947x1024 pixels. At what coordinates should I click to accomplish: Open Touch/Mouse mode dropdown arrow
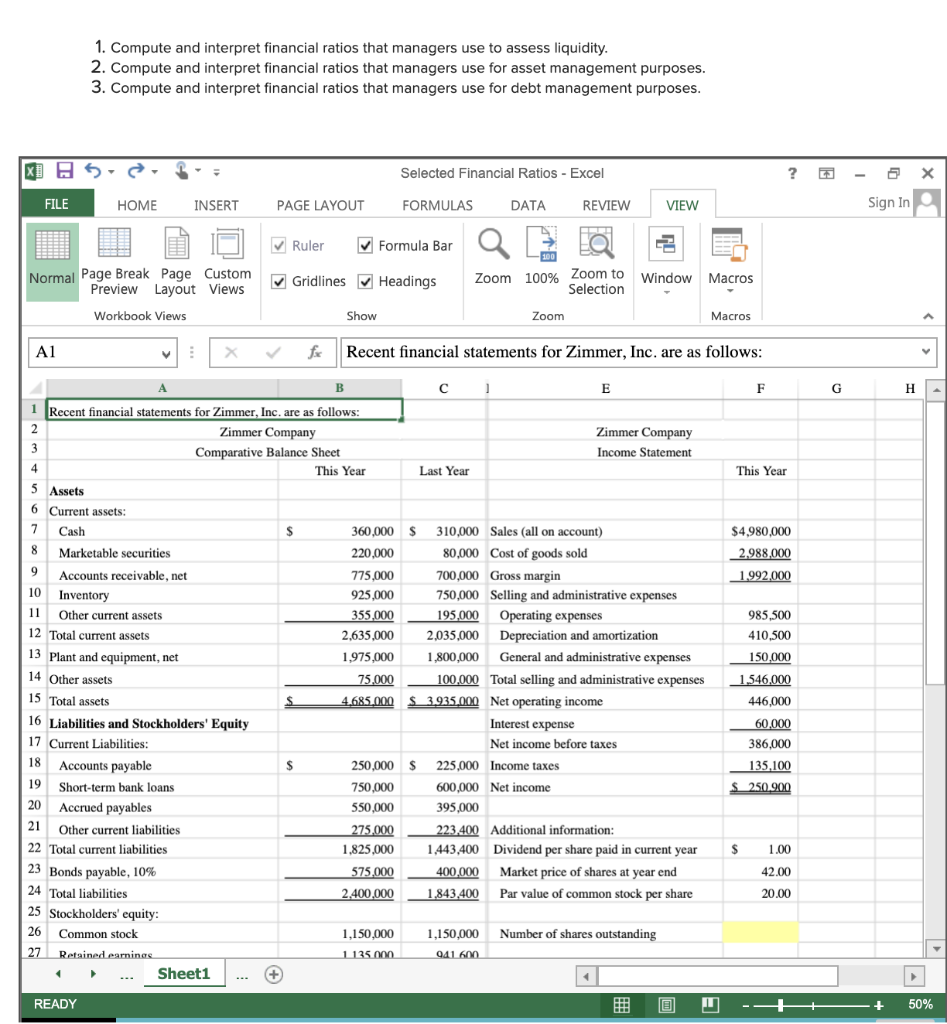point(198,172)
